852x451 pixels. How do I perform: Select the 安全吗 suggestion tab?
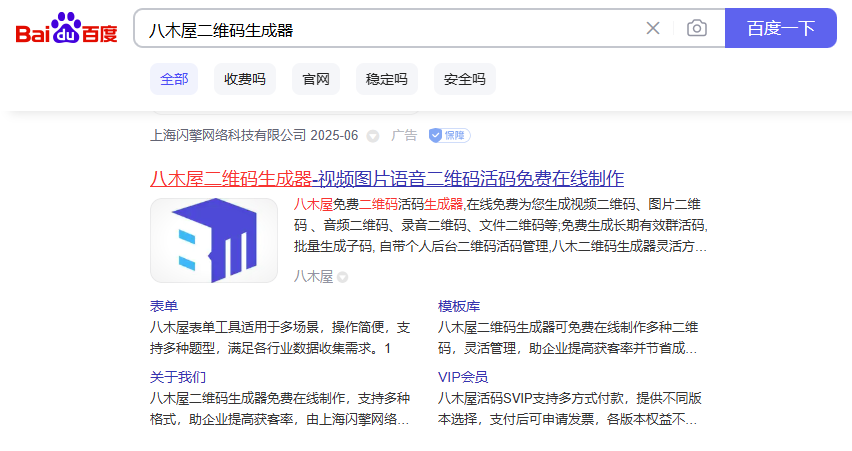coord(465,79)
